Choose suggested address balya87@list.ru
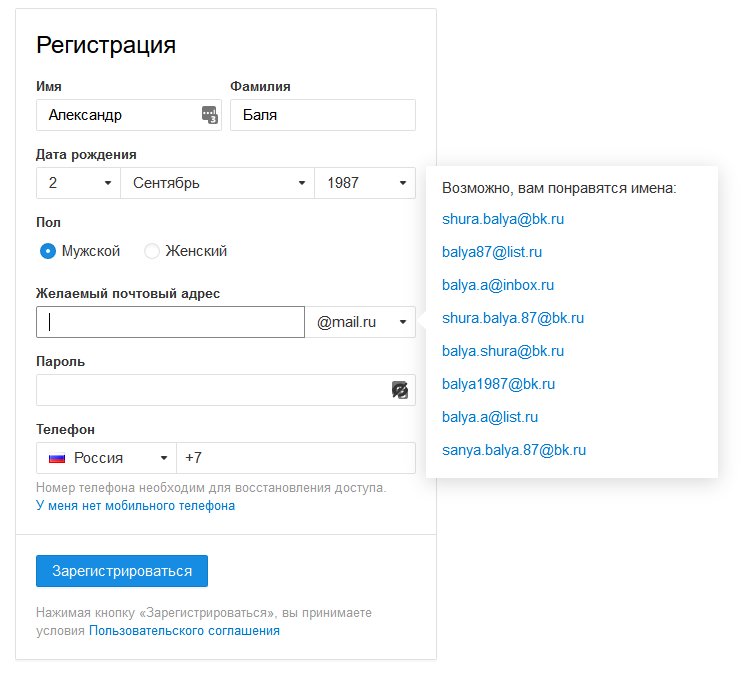The height and width of the screenshot is (684, 752). point(492,252)
